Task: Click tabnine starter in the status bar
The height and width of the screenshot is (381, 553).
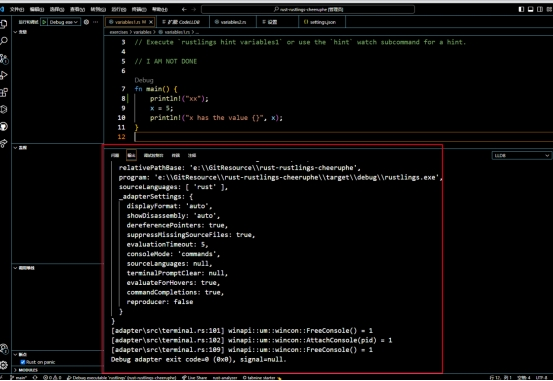Action: point(262,377)
